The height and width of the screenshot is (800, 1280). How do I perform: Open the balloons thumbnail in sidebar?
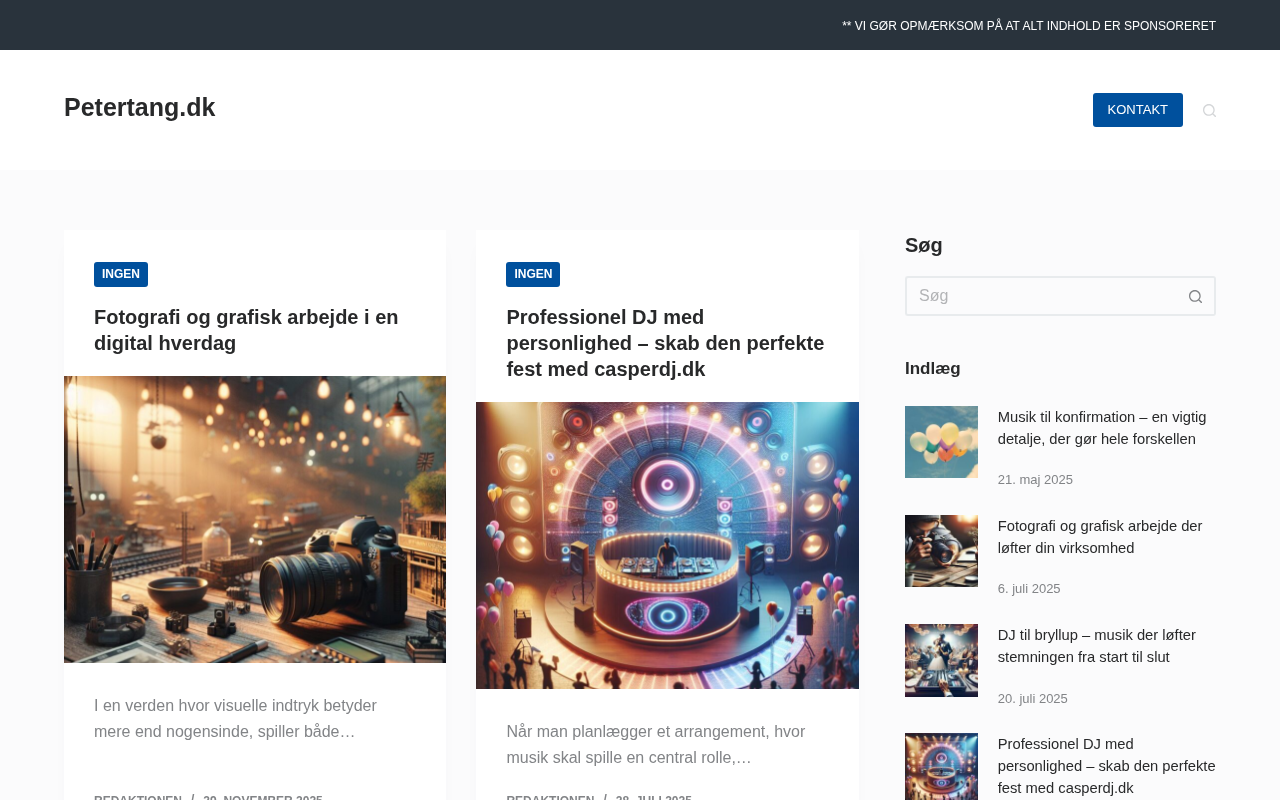pos(941,442)
